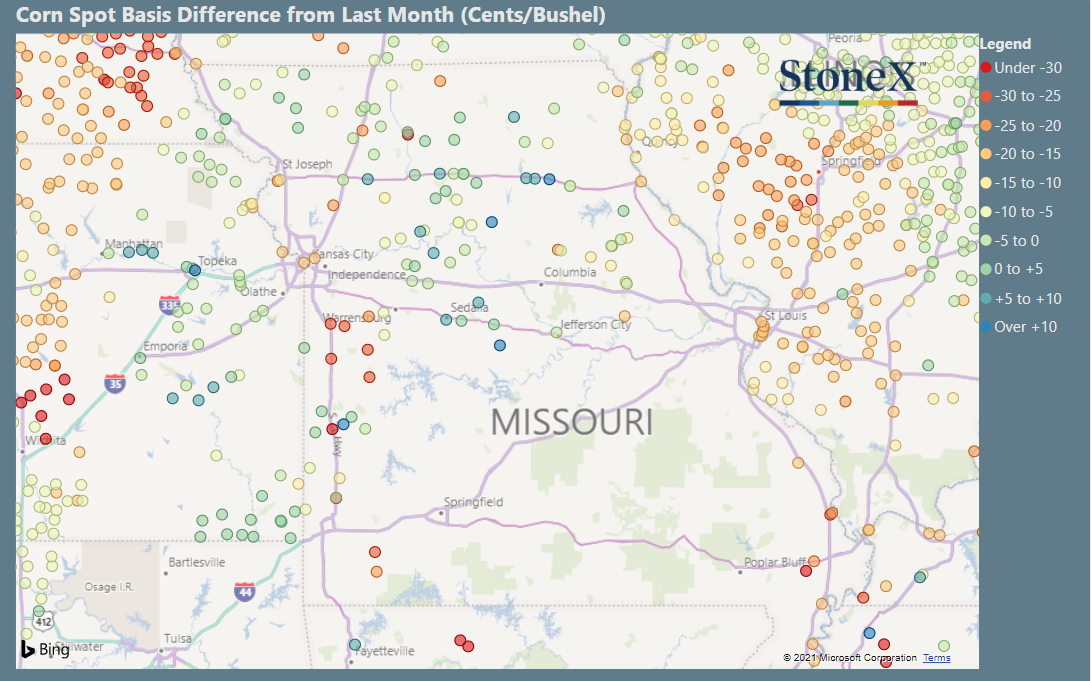Click the Manhattan city label
1091x681 pixels.
(x=134, y=243)
